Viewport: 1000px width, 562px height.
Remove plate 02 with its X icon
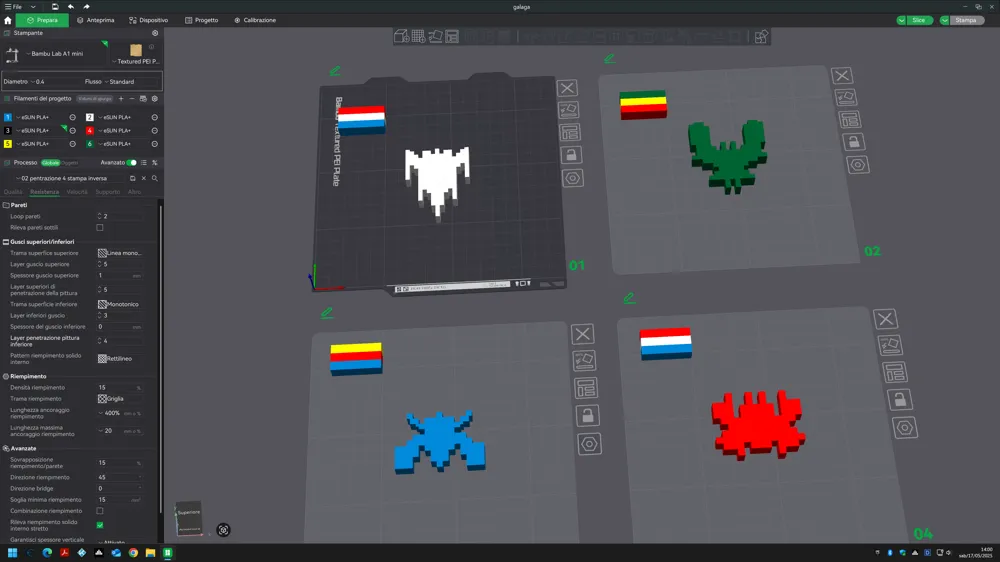pyautogui.click(x=842, y=76)
